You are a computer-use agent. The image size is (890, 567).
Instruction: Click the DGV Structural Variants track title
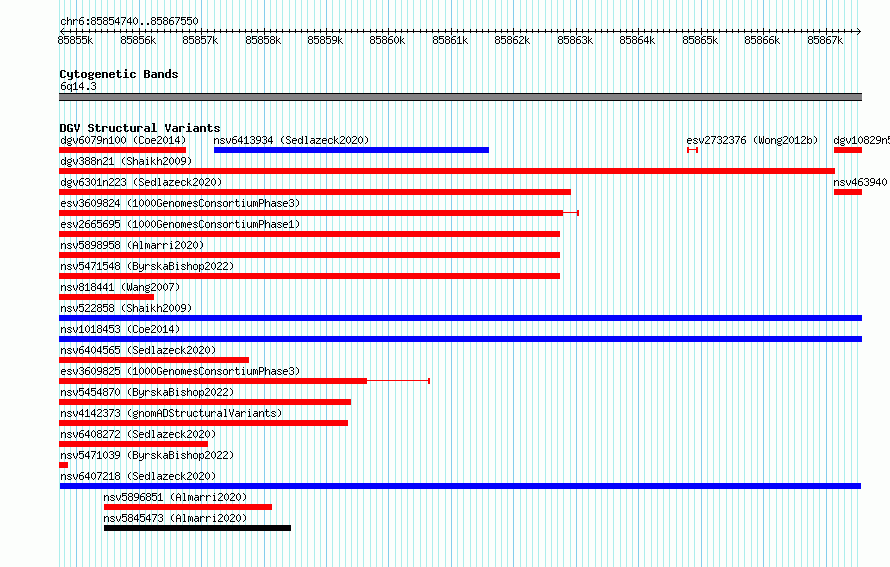click(x=140, y=128)
